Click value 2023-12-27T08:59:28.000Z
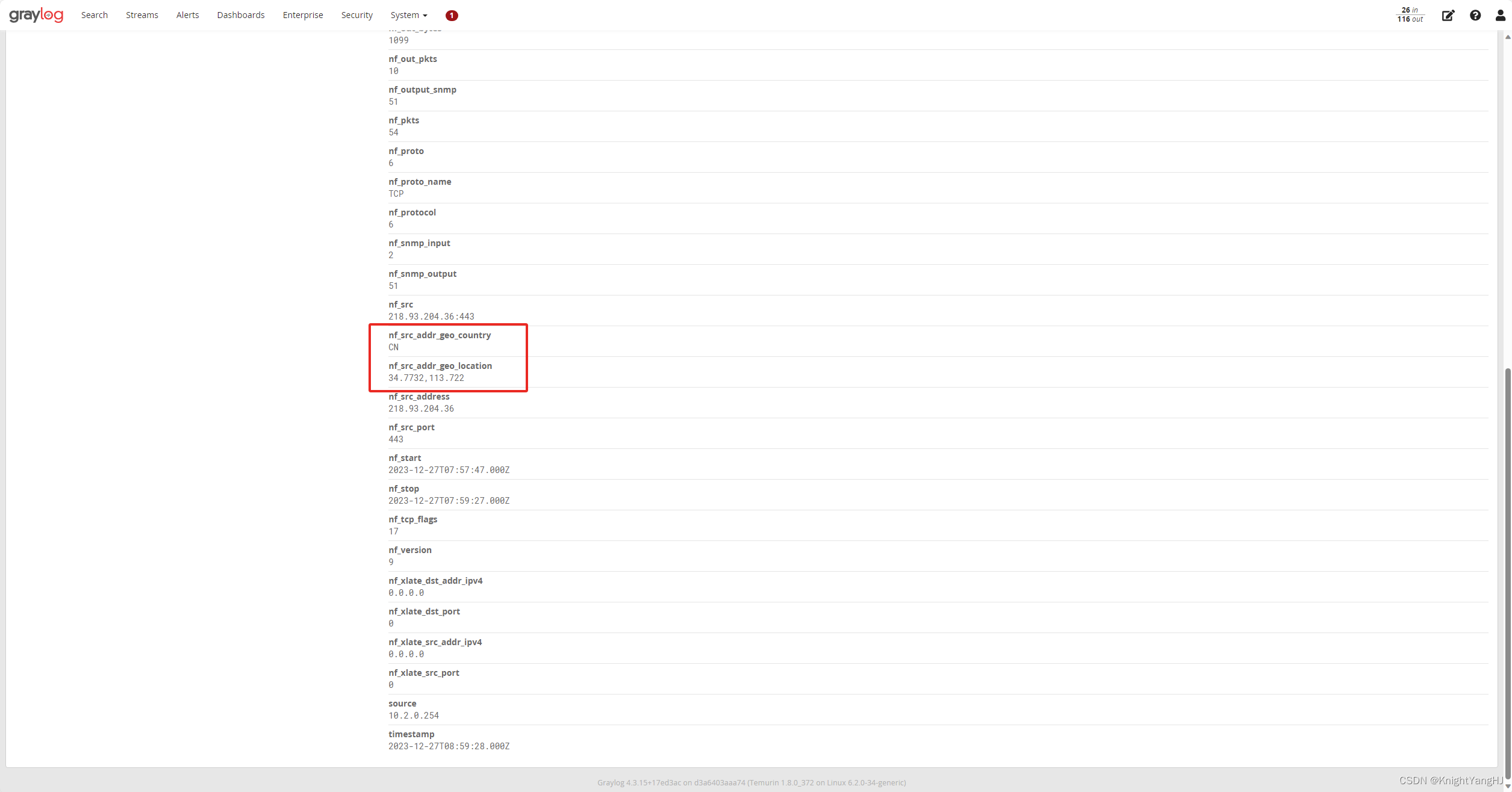 point(449,746)
